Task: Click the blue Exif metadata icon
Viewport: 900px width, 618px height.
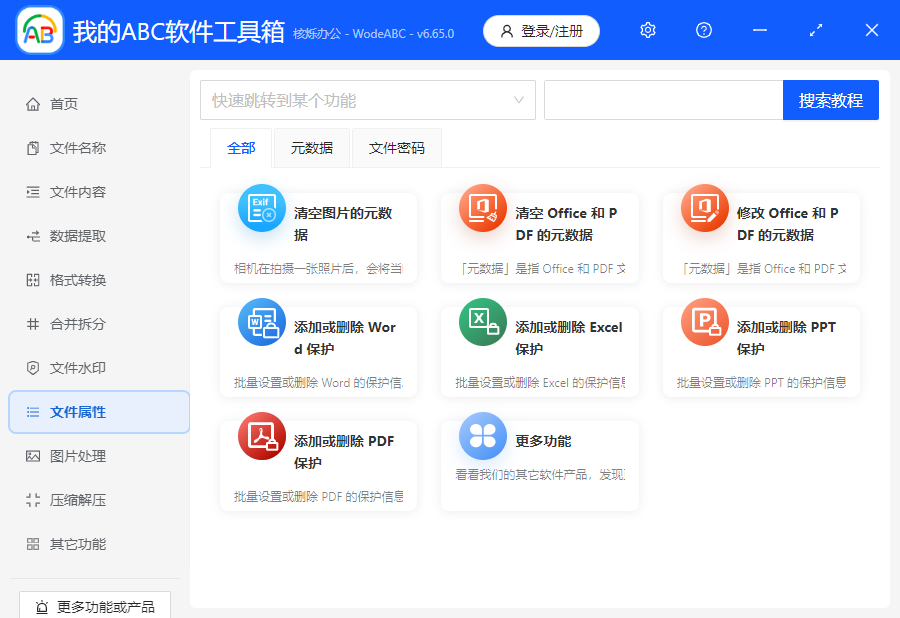Action: [262, 208]
